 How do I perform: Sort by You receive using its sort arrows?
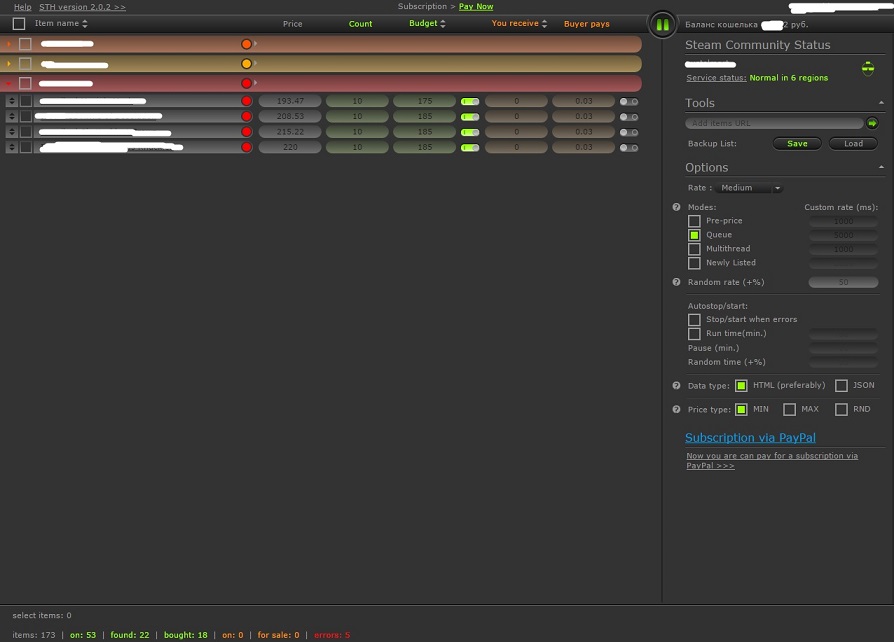[544, 23]
